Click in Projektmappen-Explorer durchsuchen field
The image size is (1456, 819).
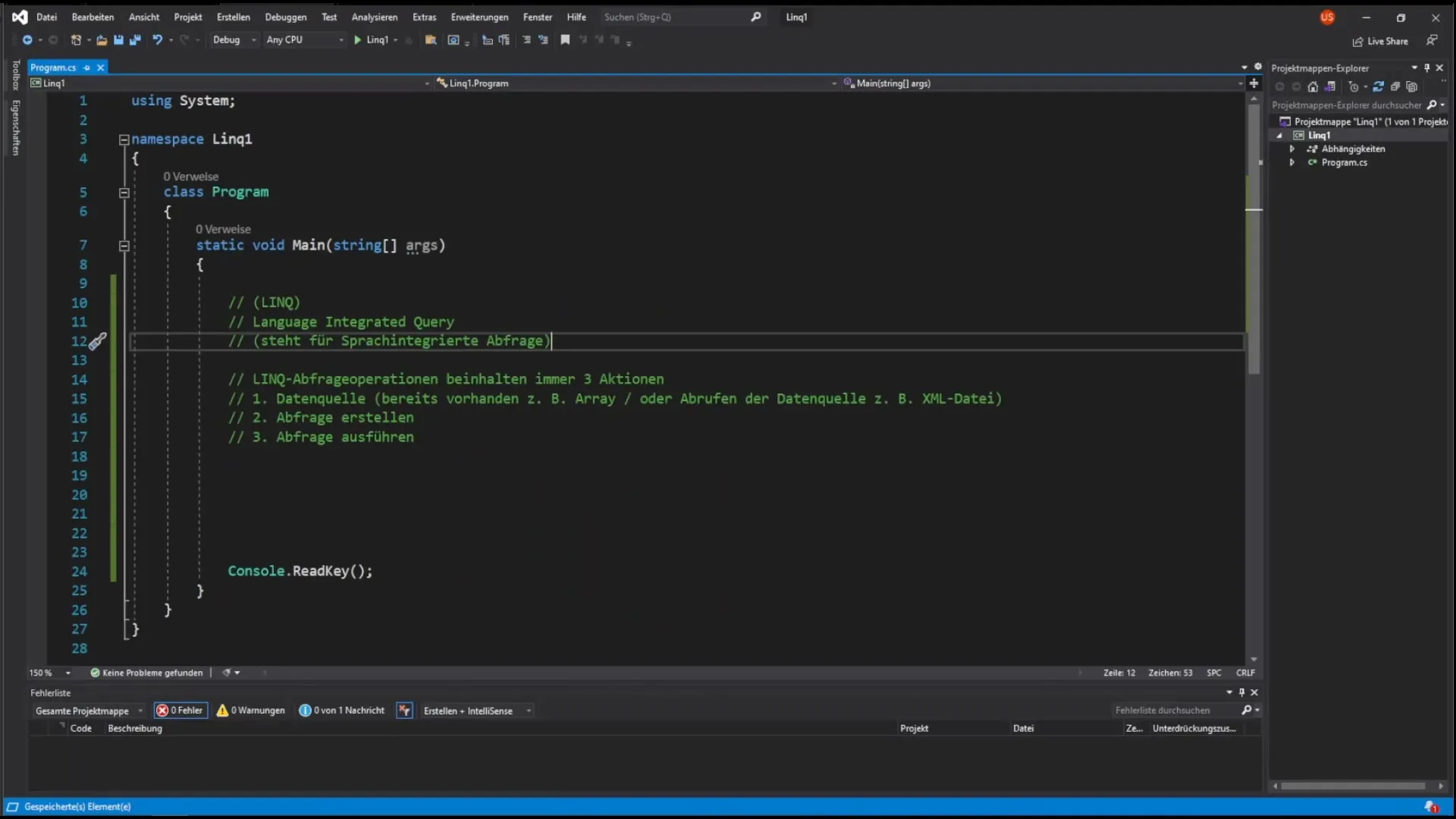(1348, 105)
